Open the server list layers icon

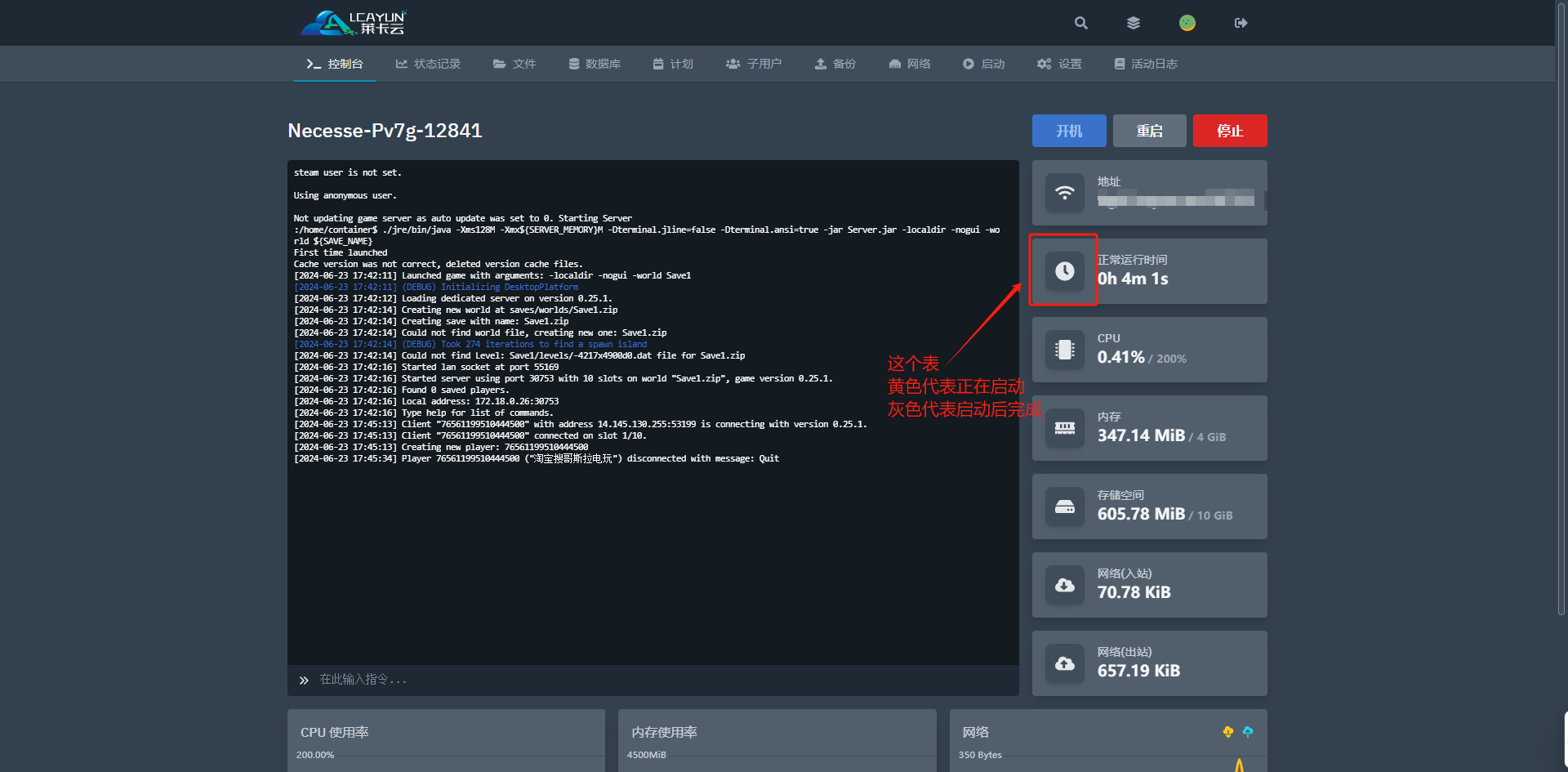[x=1134, y=23]
